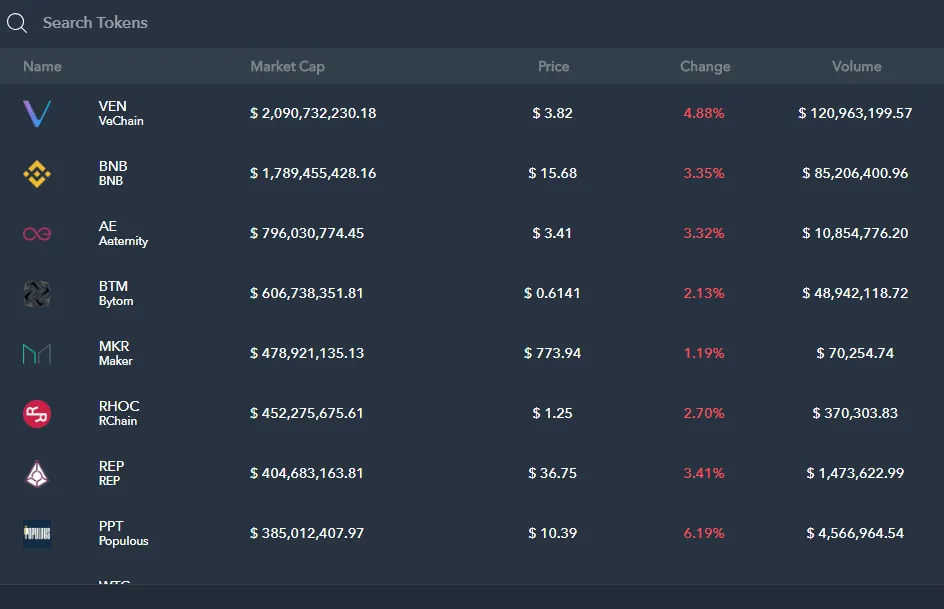This screenshot has width=944, height=609.
Task: Click the Populous logo icon
Action: pos(37,534)
